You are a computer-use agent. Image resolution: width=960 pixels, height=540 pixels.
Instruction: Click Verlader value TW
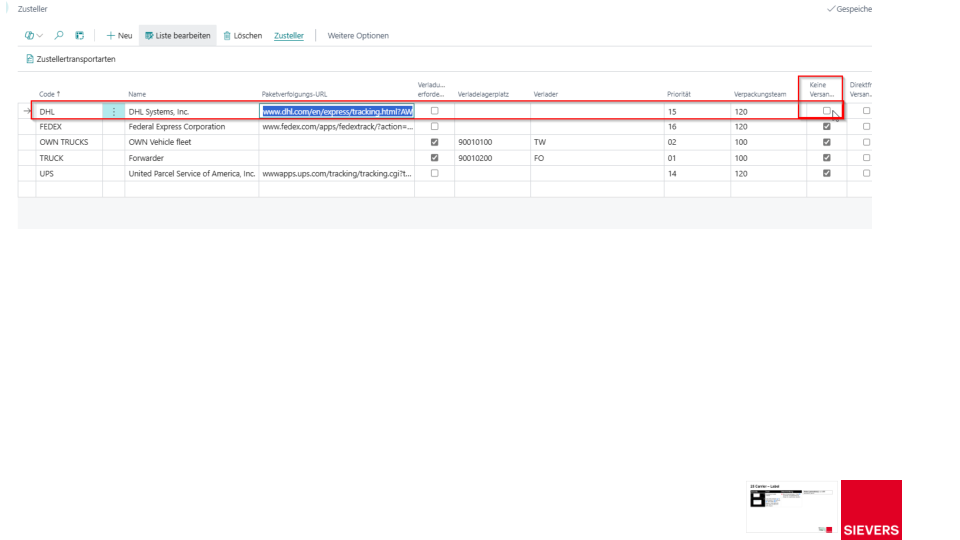(539, 142)
